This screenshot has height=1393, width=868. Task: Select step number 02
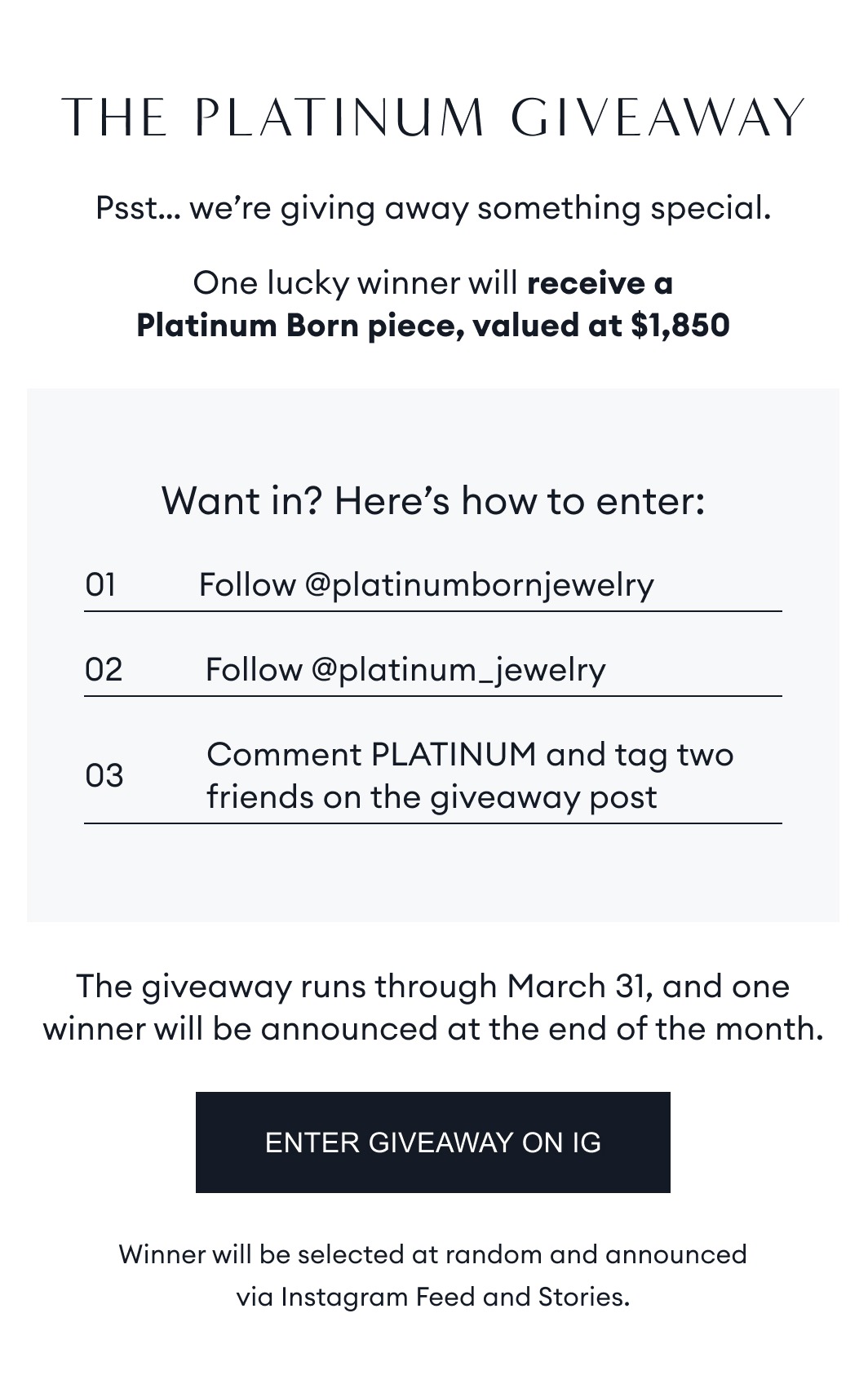(x=104, y=670)
